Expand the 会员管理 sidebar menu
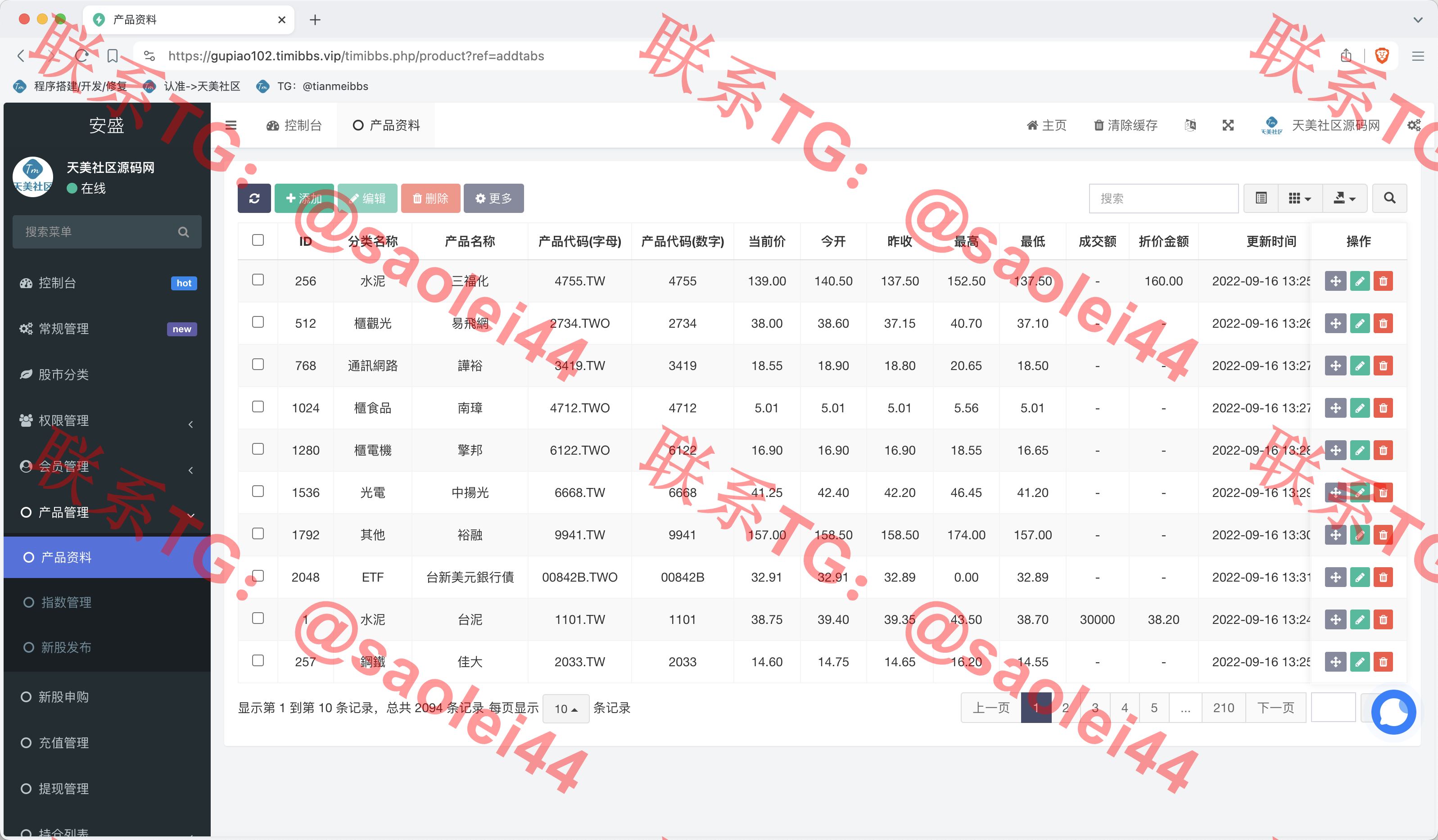1438x840 pixels. [x=107, y=466]
